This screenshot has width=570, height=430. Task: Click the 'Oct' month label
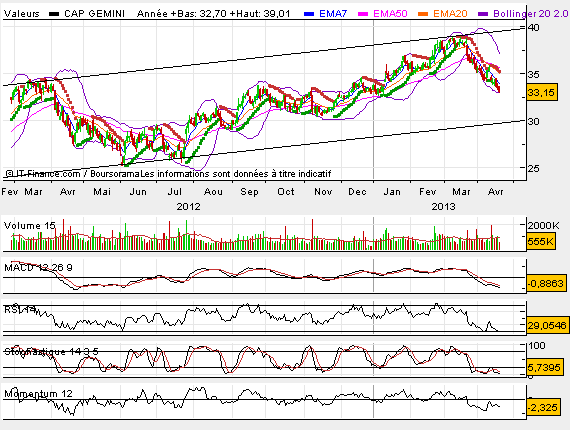(x=286, y=192)
